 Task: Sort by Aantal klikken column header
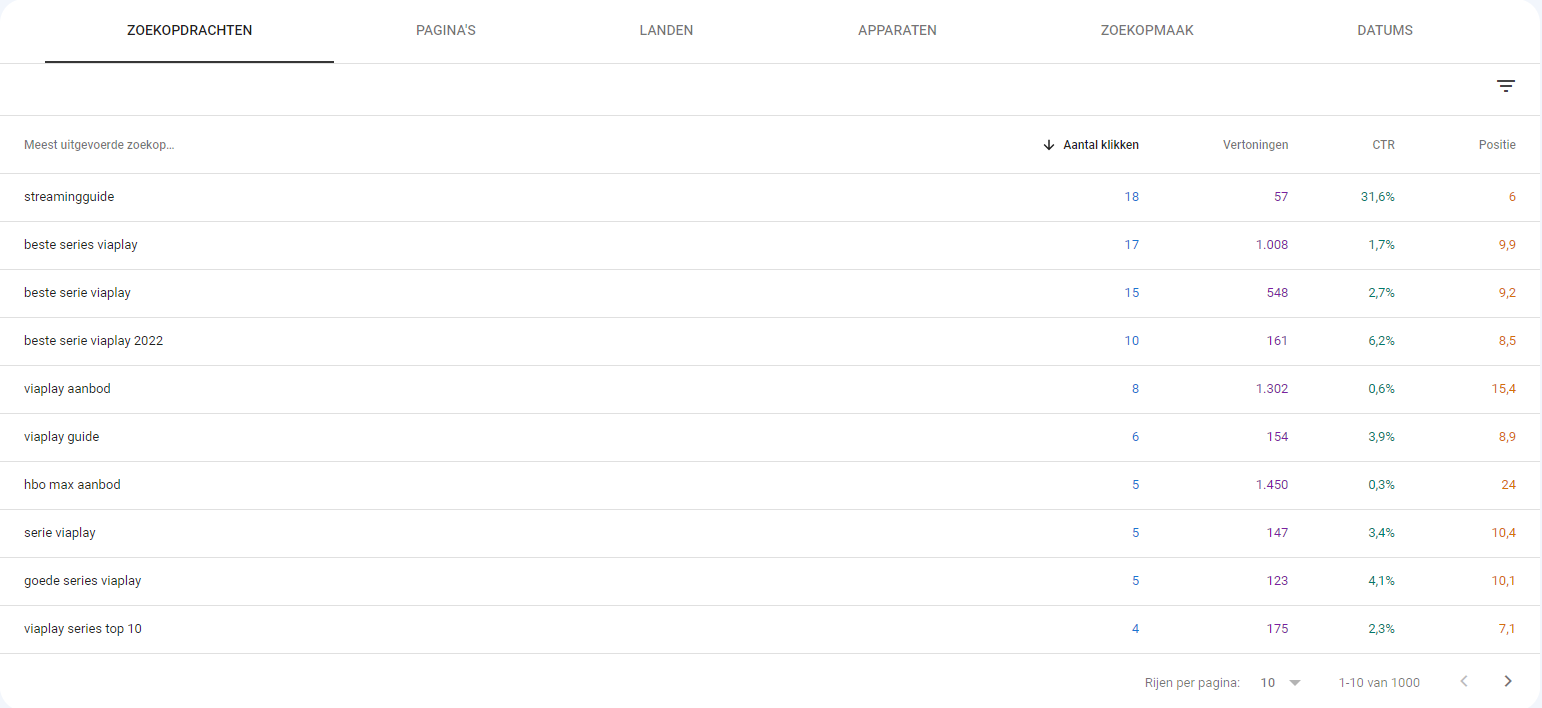(1101, 145)
